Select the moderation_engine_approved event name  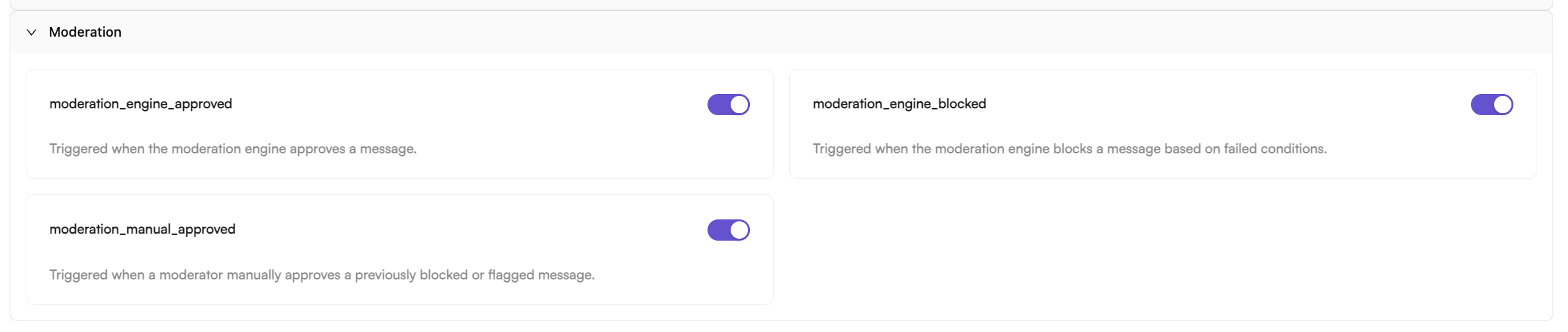point(141,104)
